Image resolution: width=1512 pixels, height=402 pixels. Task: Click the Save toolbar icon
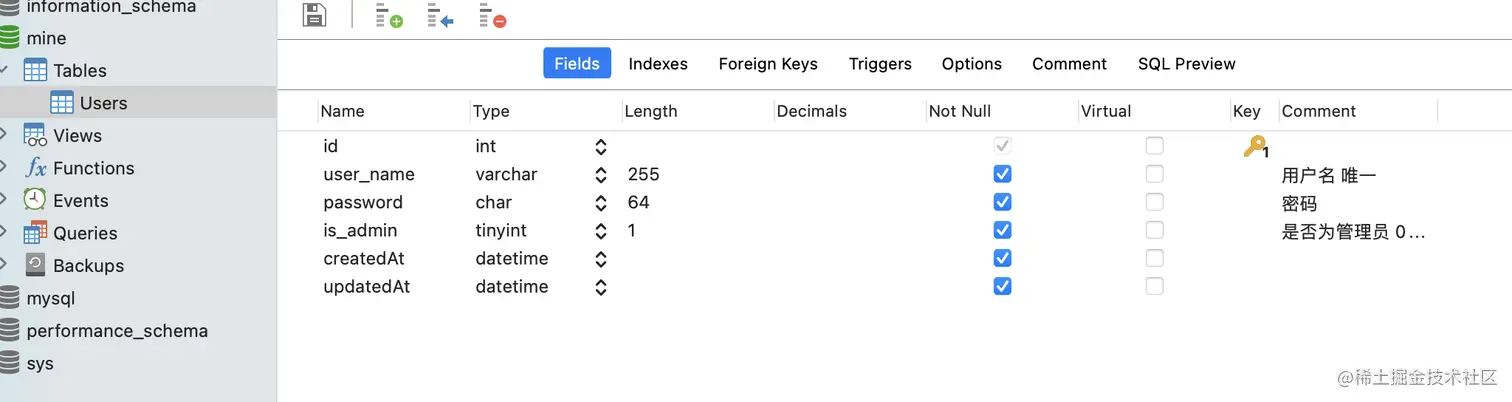(x=314, y=16)
